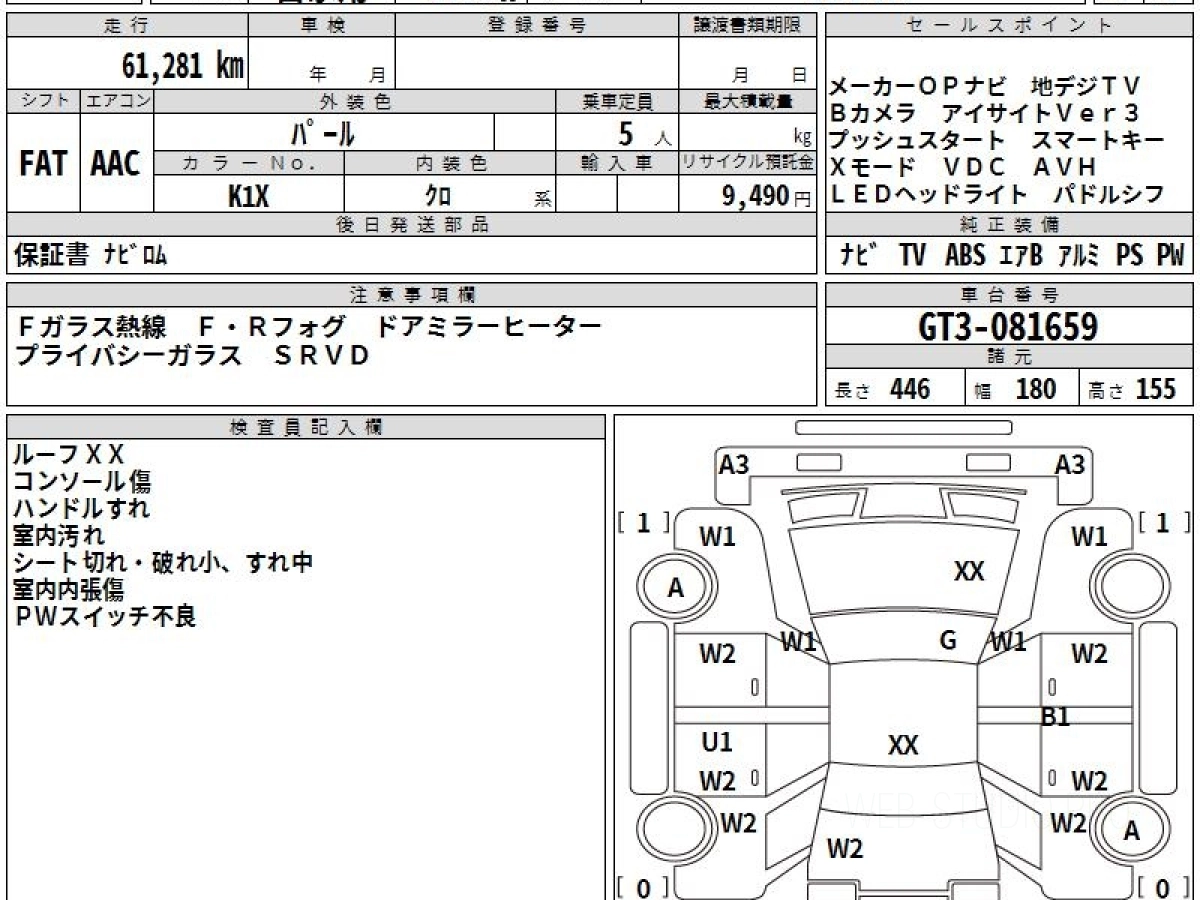Click the 純正装備 header

[x=1009, y=225]
